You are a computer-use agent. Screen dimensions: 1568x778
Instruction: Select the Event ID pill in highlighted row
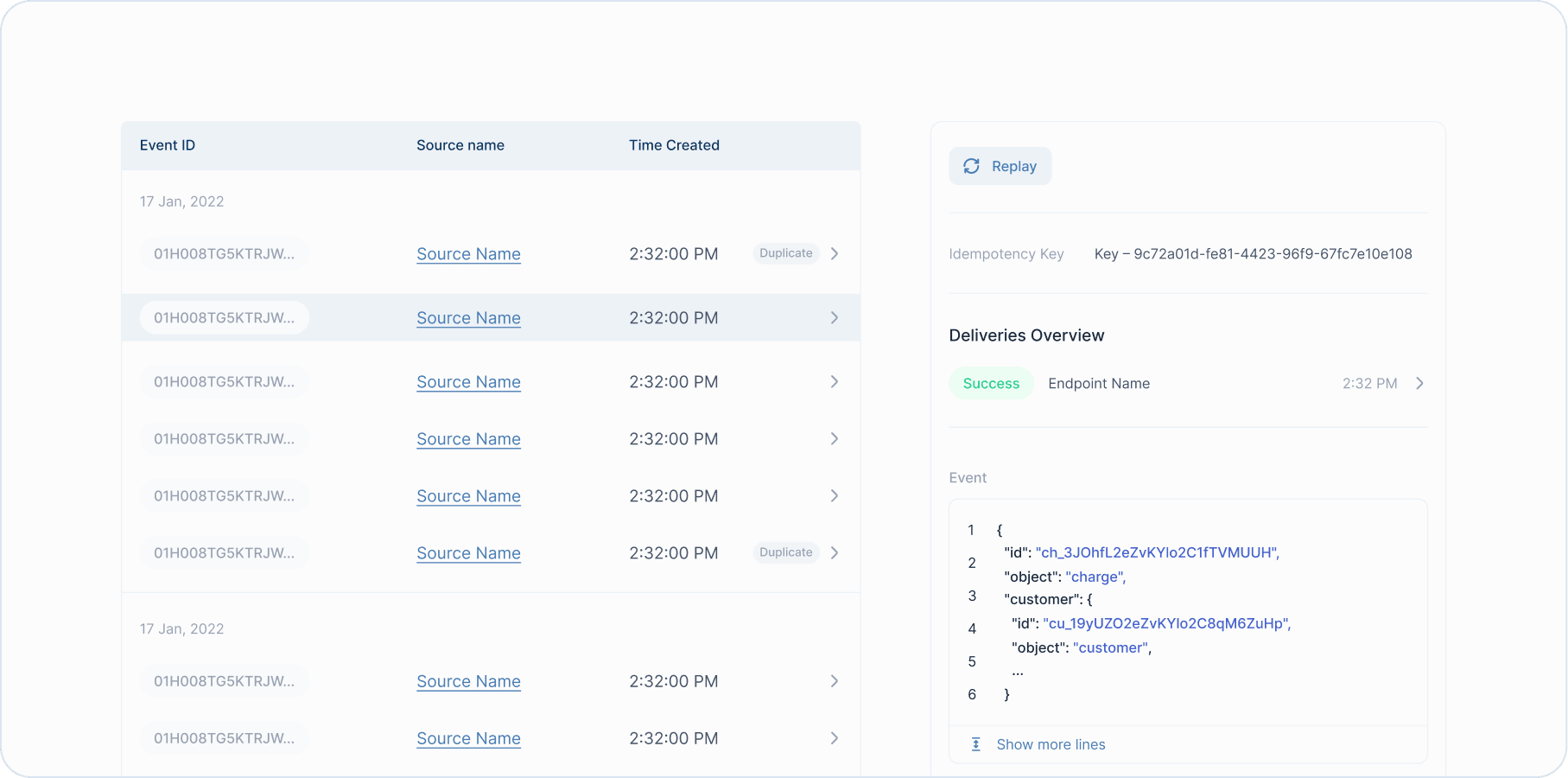coord(224,318)
